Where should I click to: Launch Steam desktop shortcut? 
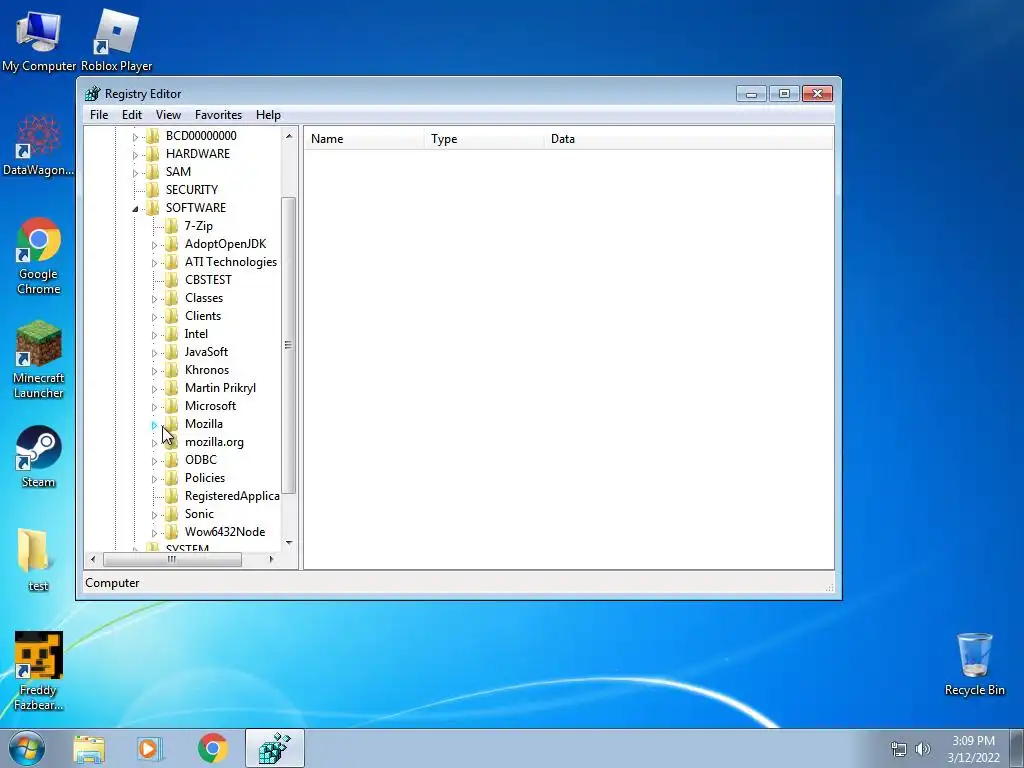point(38,456)
